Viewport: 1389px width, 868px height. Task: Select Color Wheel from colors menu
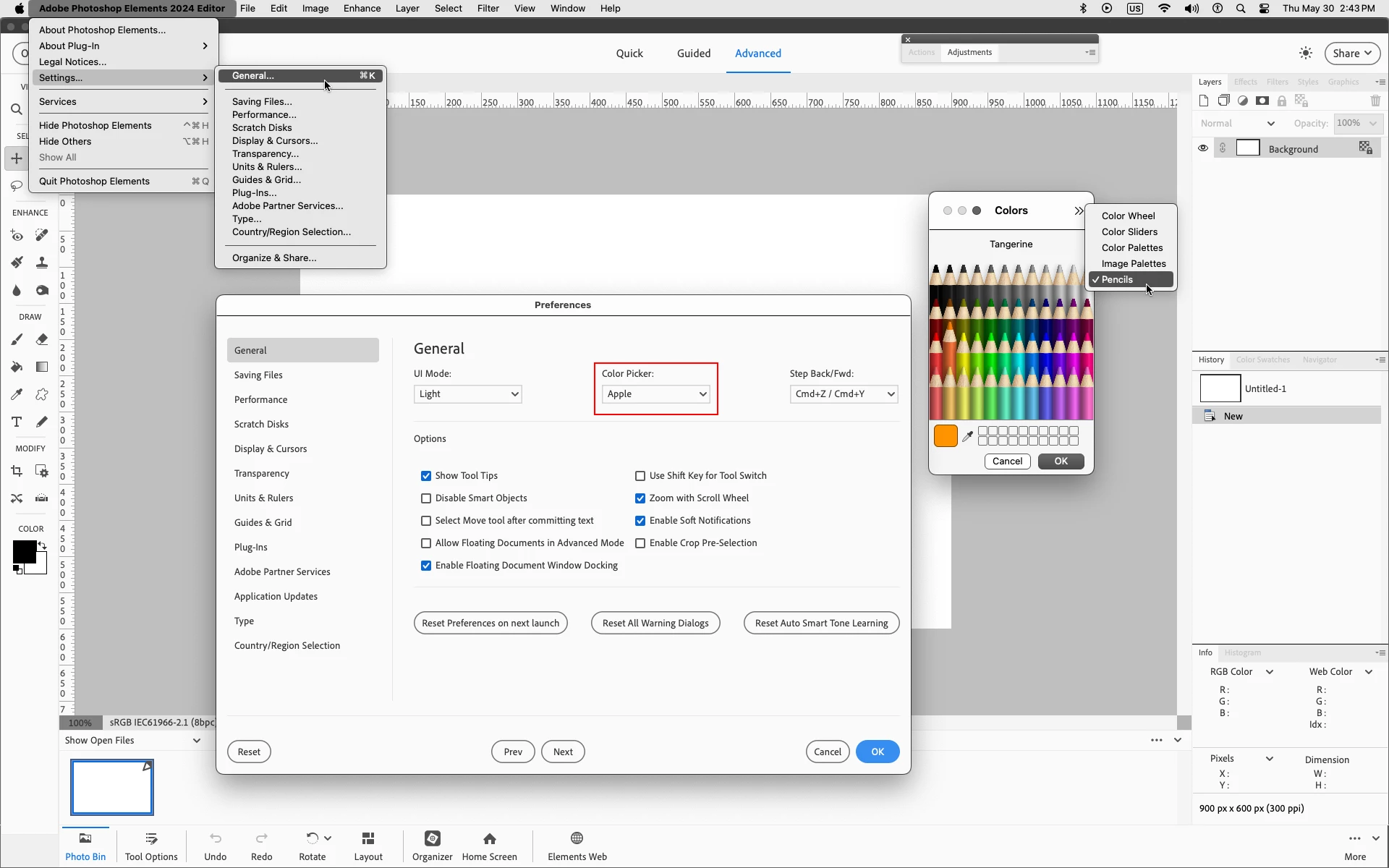pos(1128,216)
